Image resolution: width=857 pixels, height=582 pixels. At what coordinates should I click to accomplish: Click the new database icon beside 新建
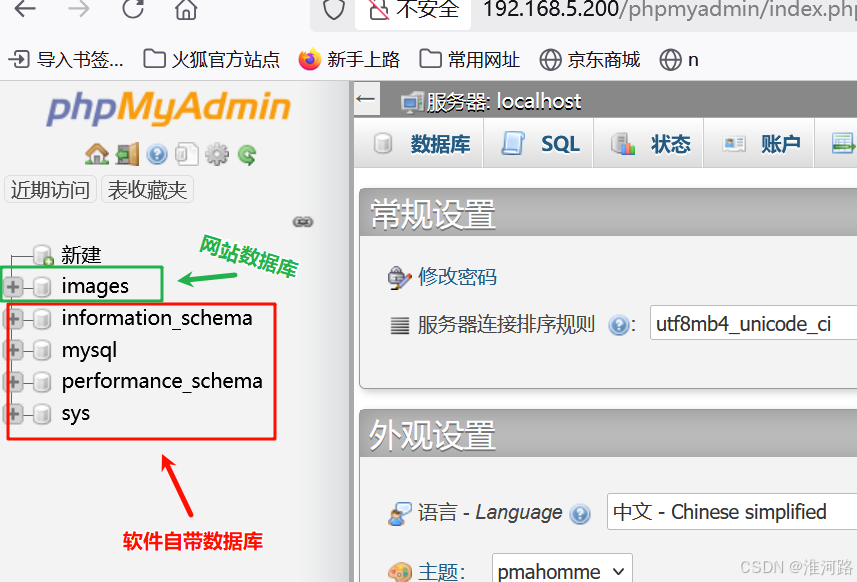coord(43,255)
